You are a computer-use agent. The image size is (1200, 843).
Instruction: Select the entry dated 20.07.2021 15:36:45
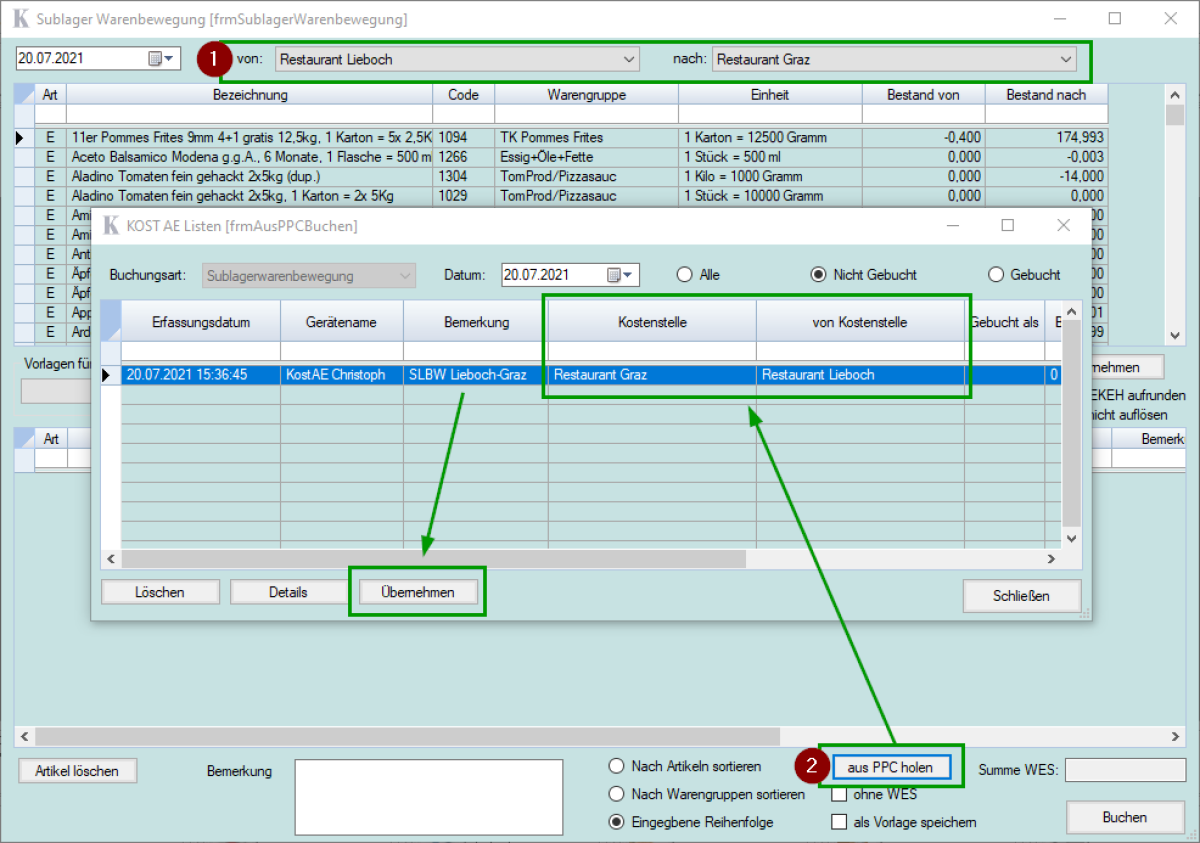tap(201, 375)
